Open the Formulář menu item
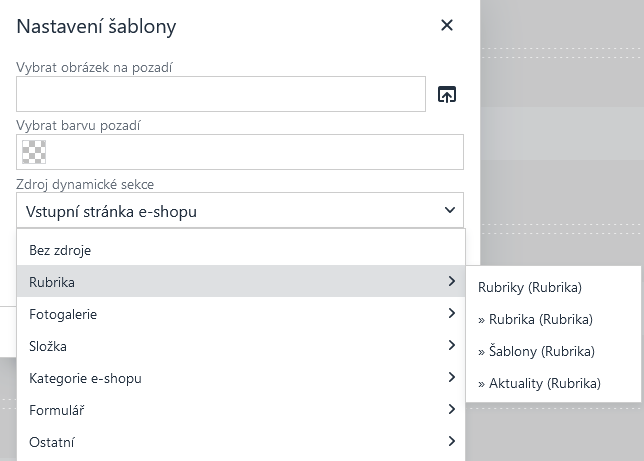Image resolution: width=644 pixels, height=461 pixels. pyautogui.click(x=55, y=410)
